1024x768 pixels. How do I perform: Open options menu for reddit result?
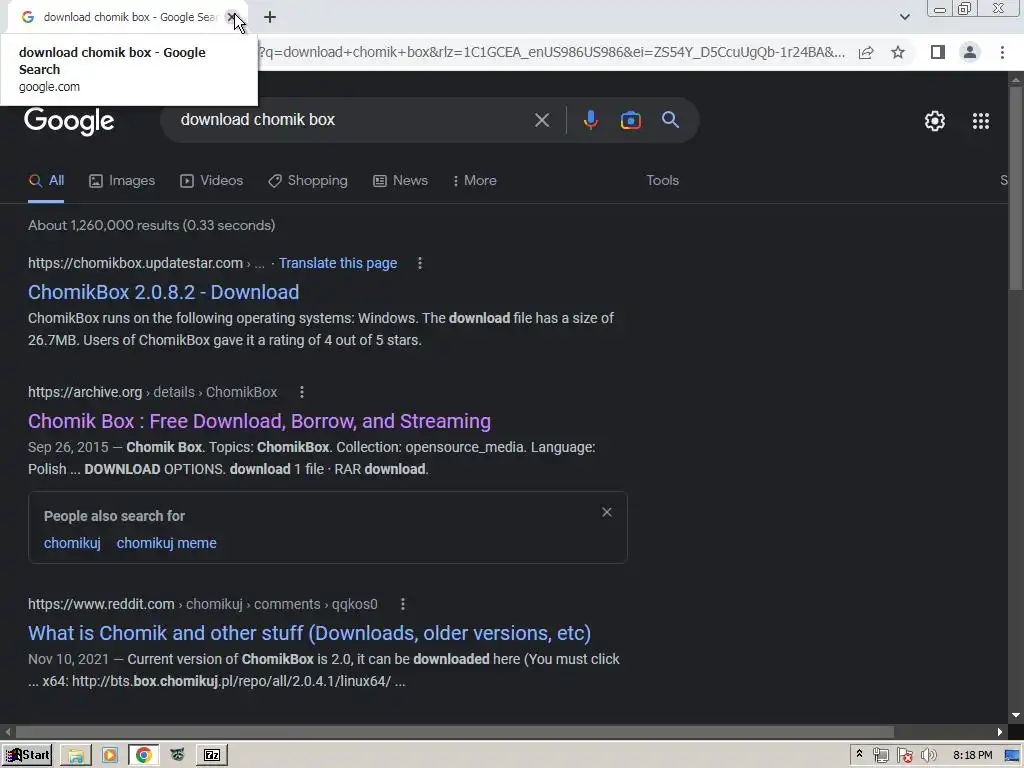pyautogui.click(x=403, y=604)
